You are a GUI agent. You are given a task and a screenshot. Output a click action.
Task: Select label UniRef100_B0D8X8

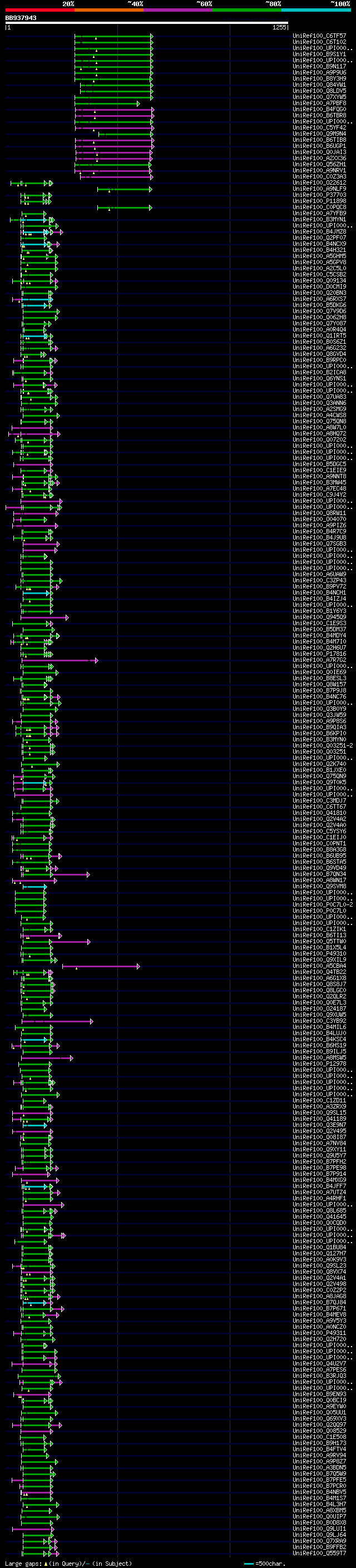[x=319, y=1523]
